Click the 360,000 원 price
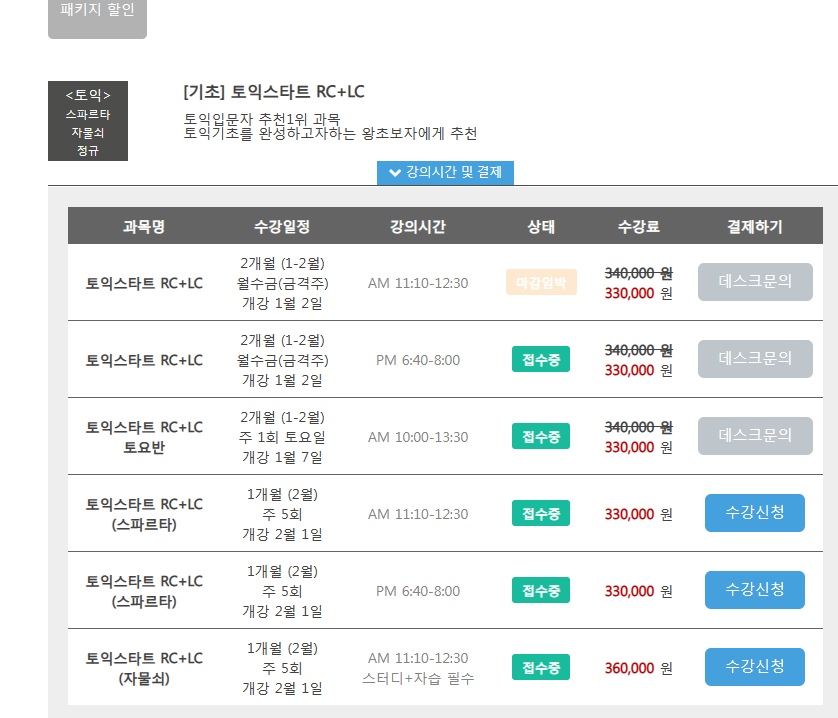Screen dimensions: 838x718 [638, 668]
